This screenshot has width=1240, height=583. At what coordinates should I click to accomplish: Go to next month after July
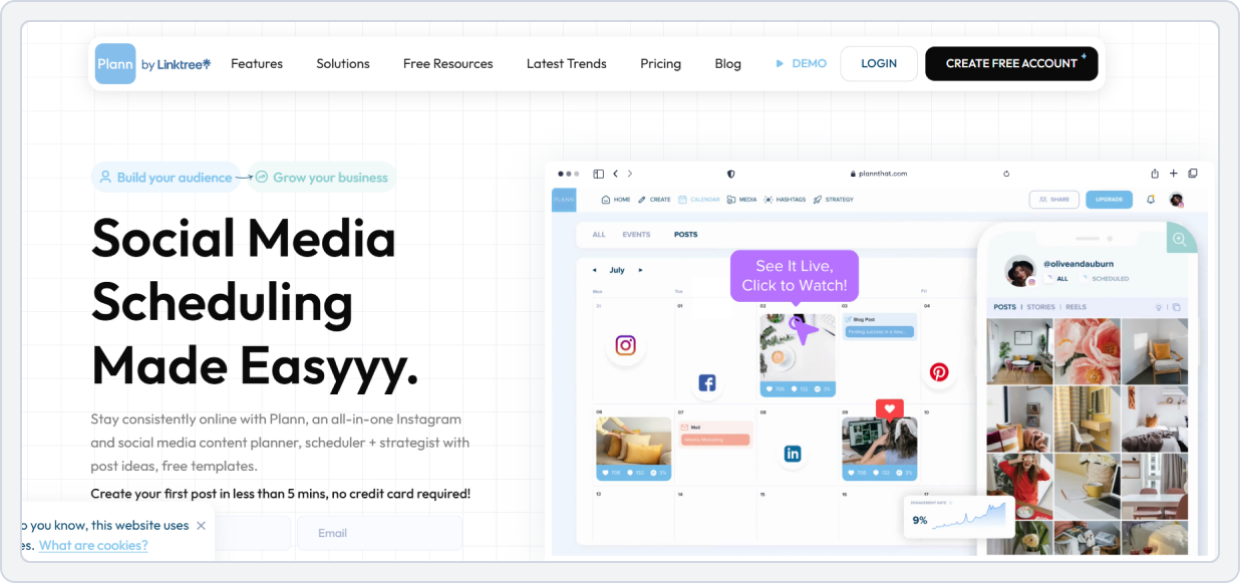coord(641,270)
